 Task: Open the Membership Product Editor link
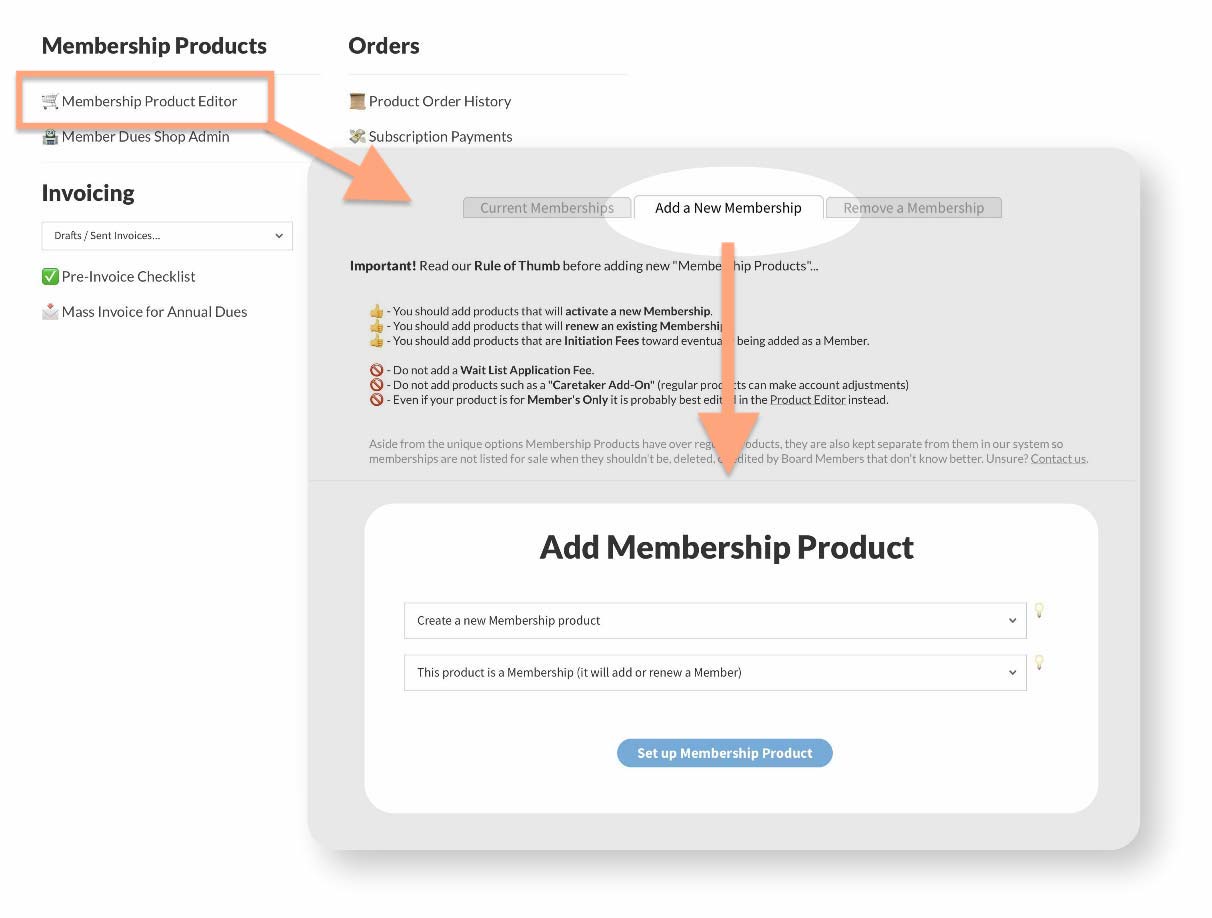click(x=150, y=101)
